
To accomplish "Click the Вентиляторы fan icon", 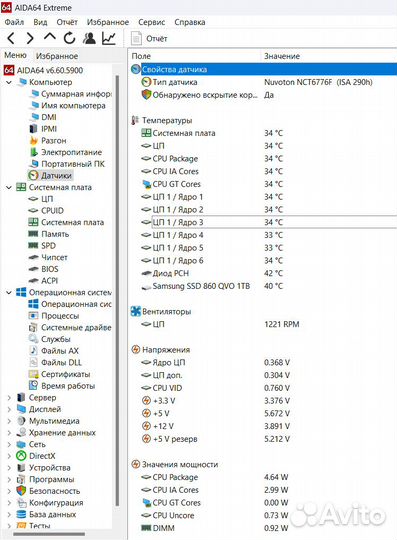I will point(136,311).
